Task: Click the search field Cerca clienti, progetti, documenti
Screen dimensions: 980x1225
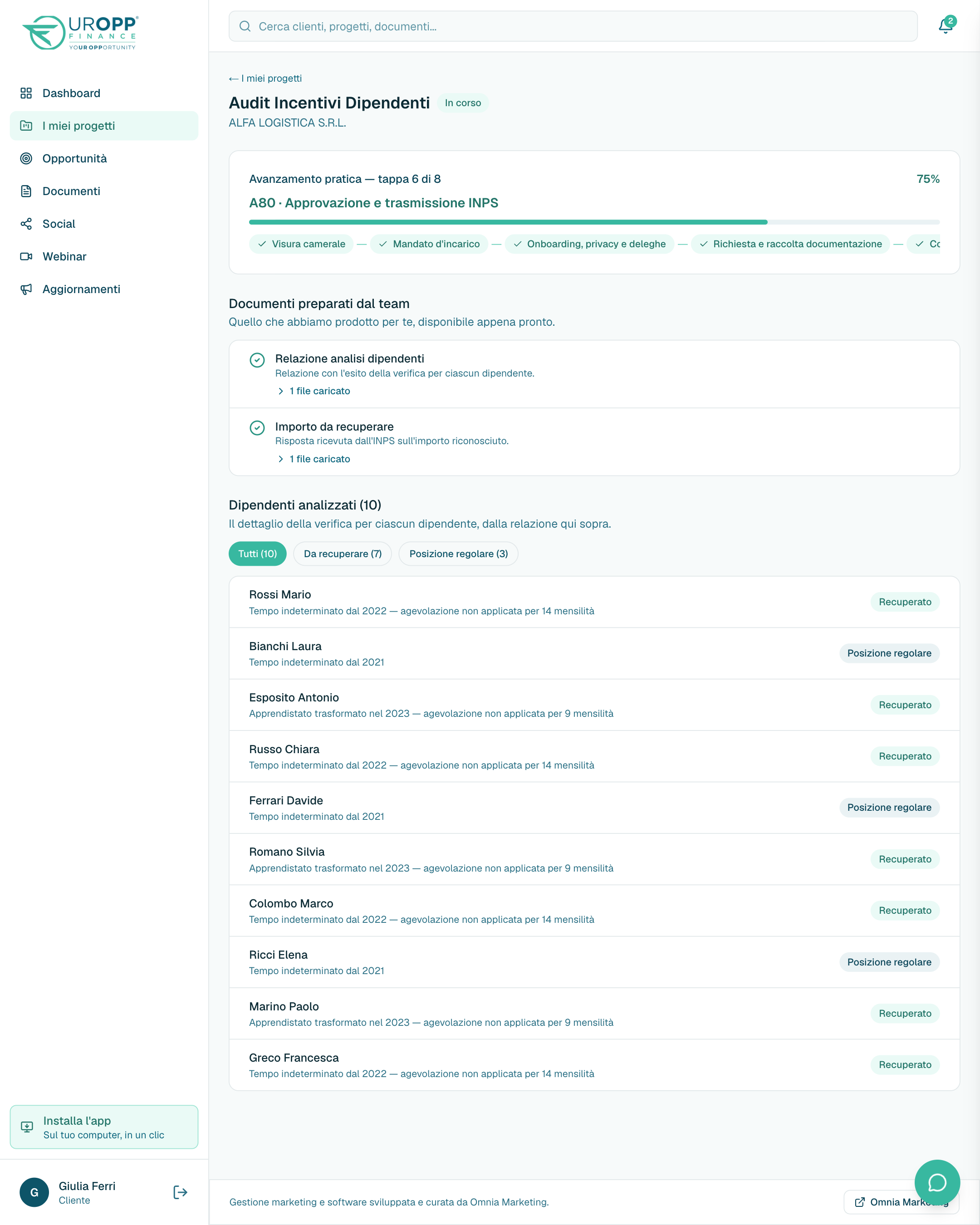Action: 573,26
